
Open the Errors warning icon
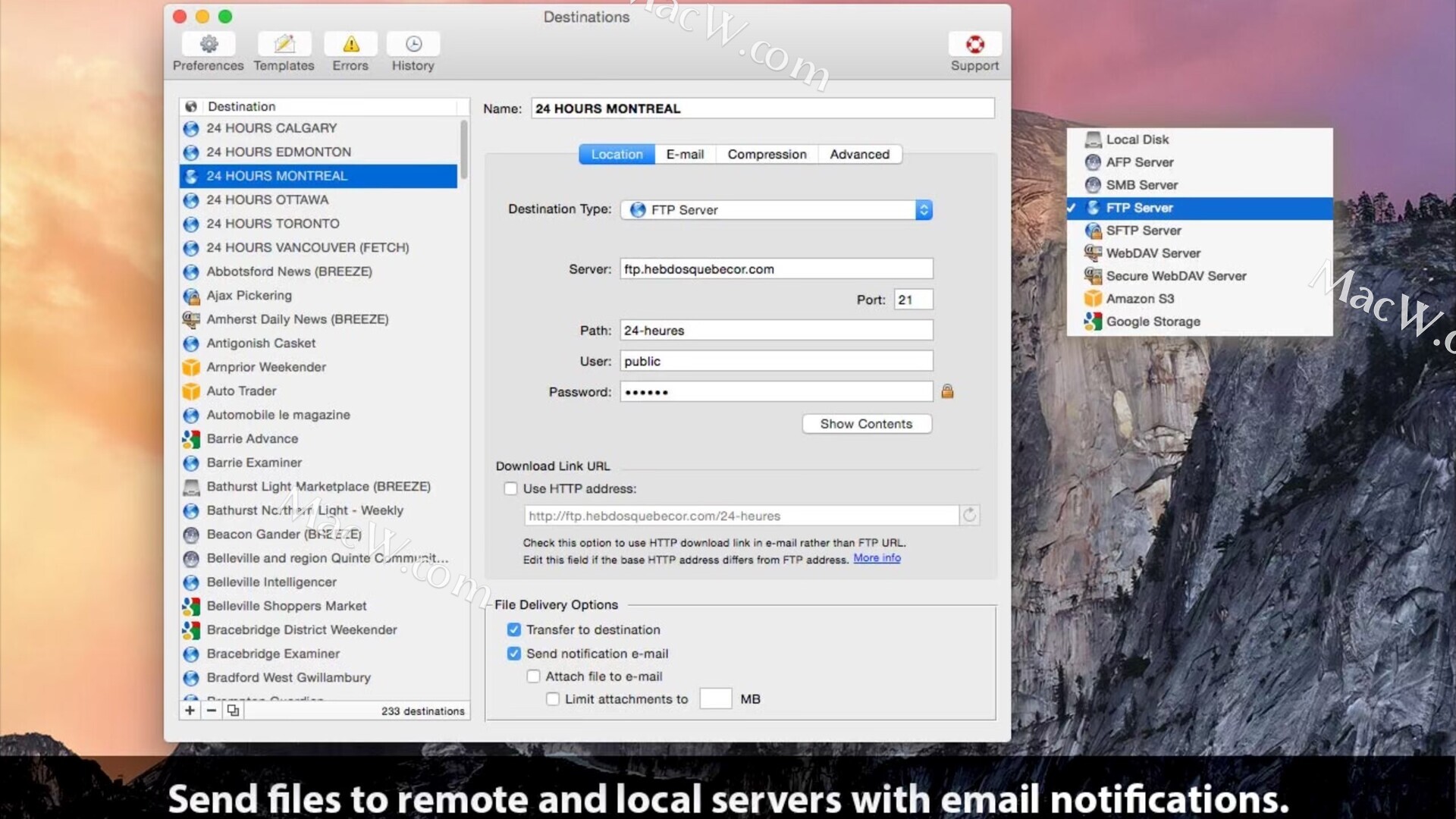point(350,44)
